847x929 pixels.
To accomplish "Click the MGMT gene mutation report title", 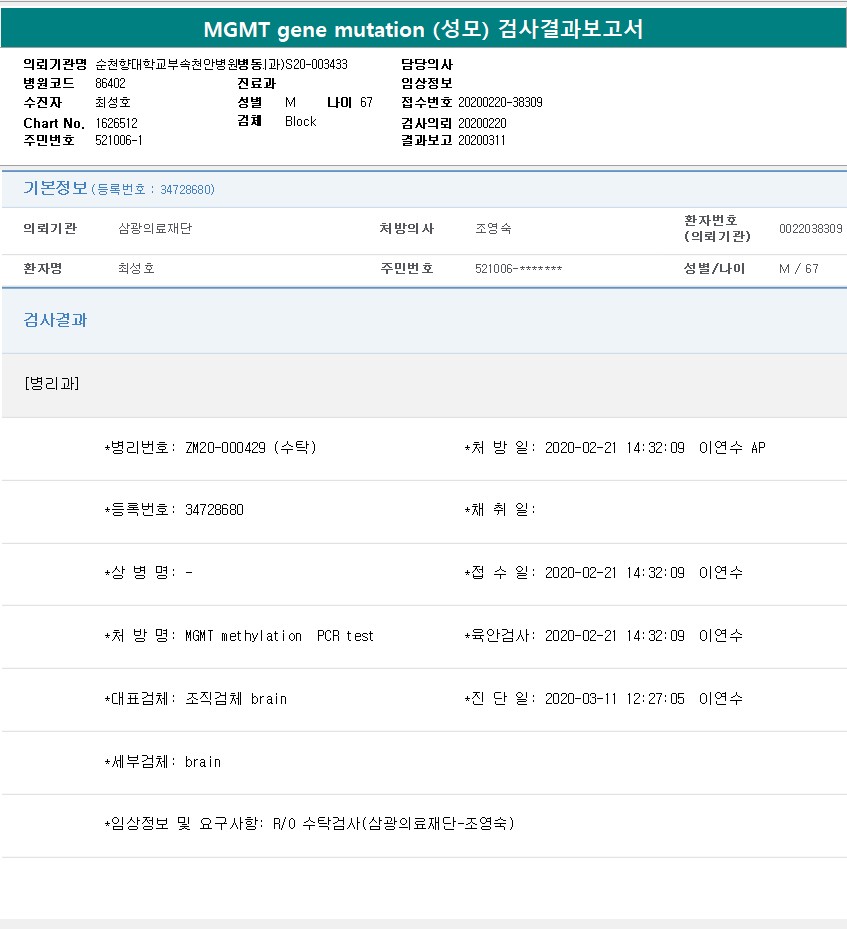I will click(x=423, y=29).
